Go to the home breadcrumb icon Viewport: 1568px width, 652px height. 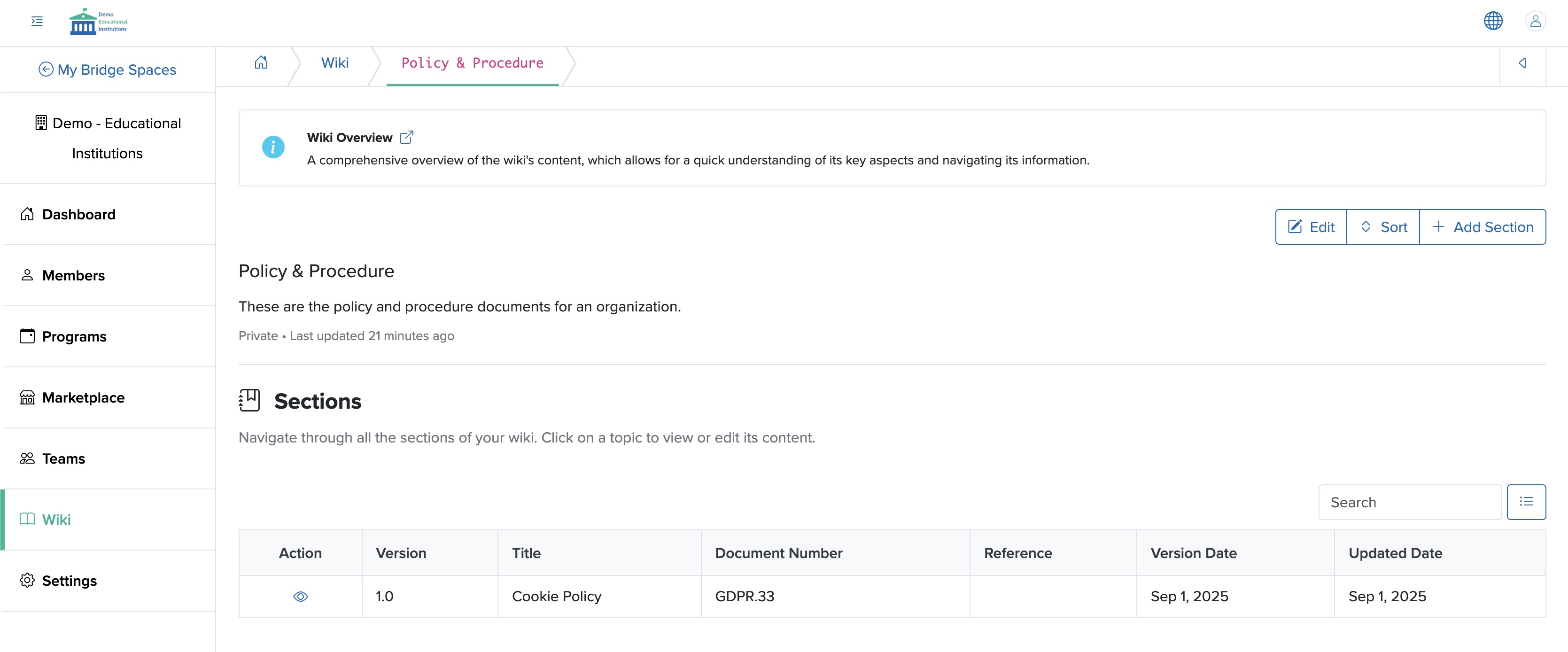coord(261,62)
